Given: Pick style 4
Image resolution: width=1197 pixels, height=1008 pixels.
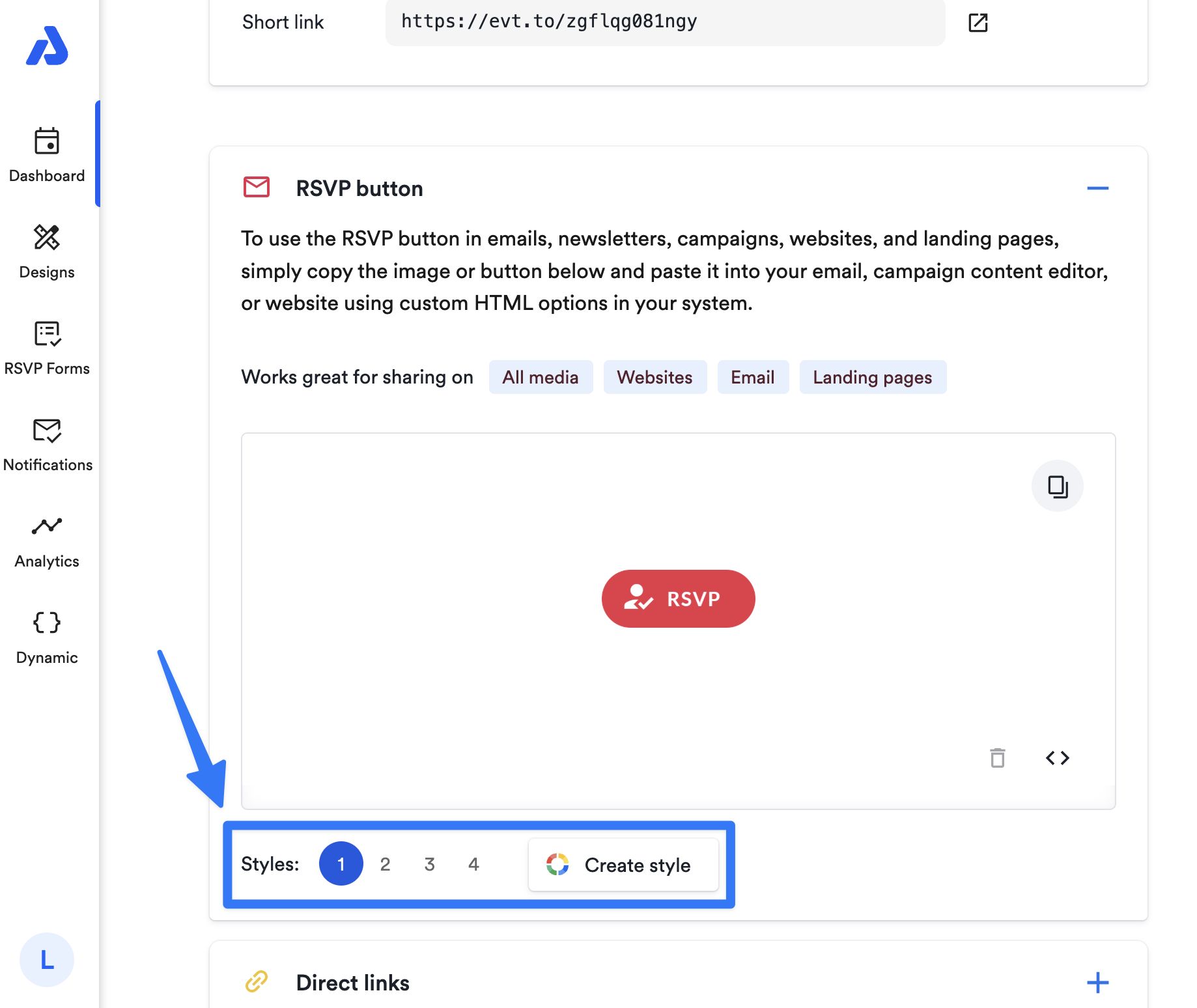Looking at the screenshot, I should (x=473, y=864).
